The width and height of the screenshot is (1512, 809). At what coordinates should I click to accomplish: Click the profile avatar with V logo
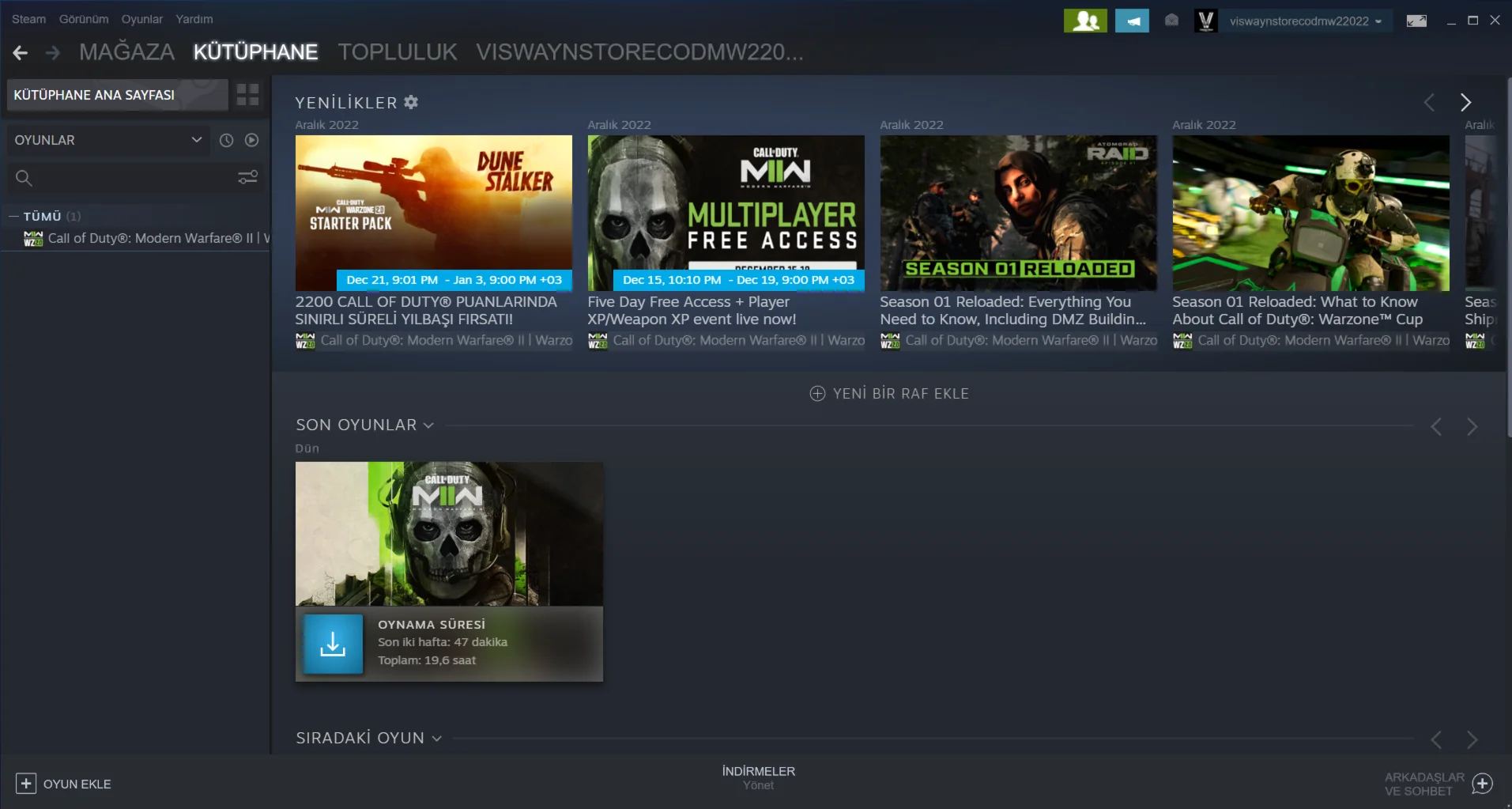[1206, 21]
